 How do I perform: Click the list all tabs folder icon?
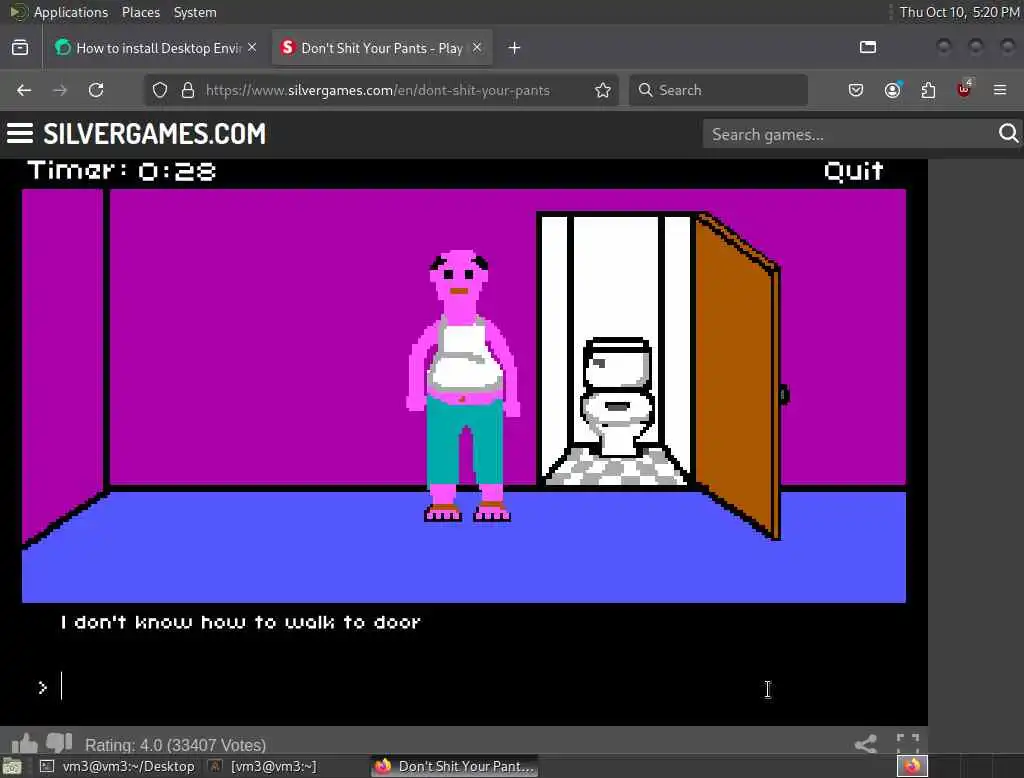[868, 47]
